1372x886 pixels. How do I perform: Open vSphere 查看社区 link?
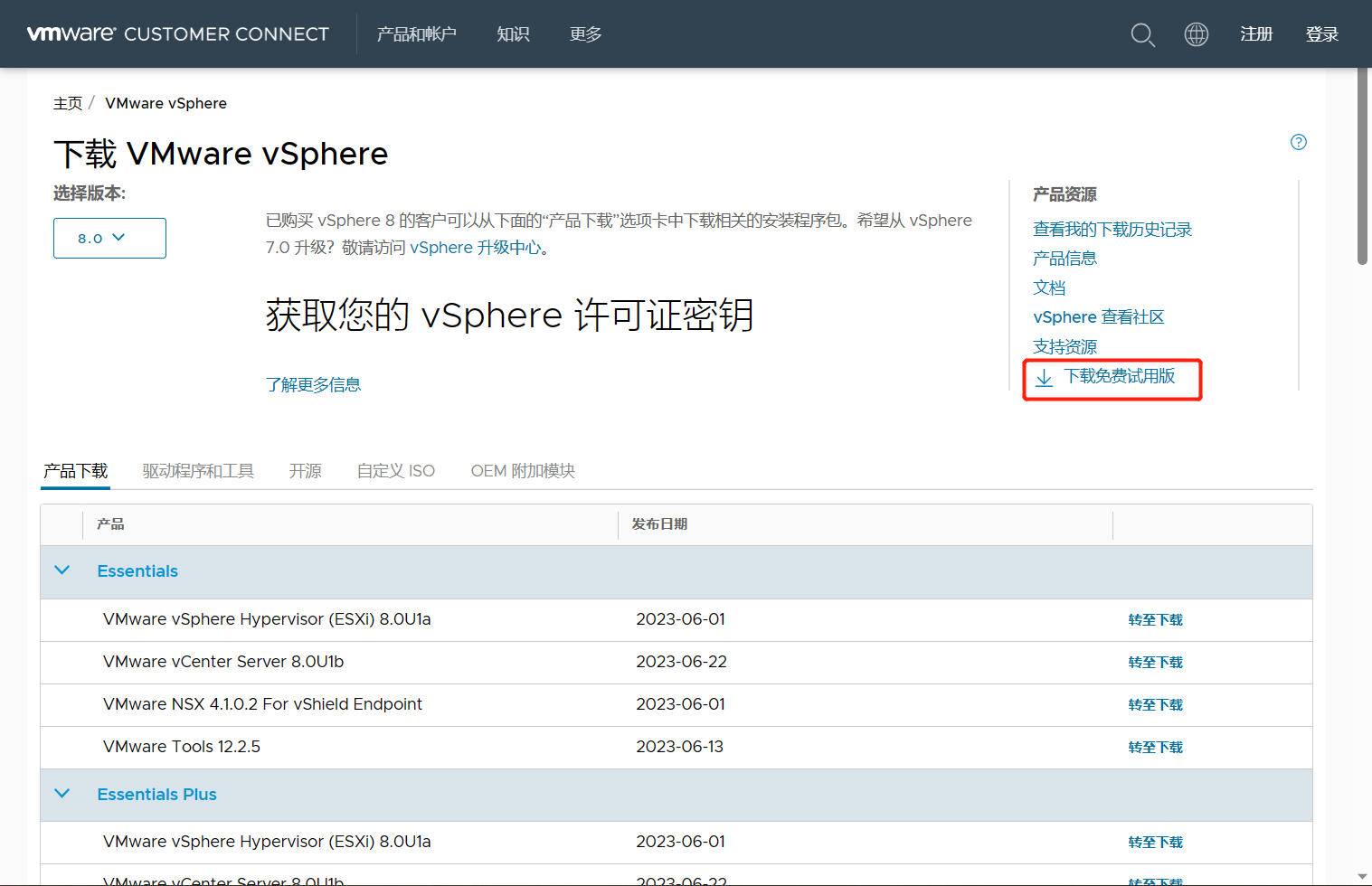[x=1099, y=317]
